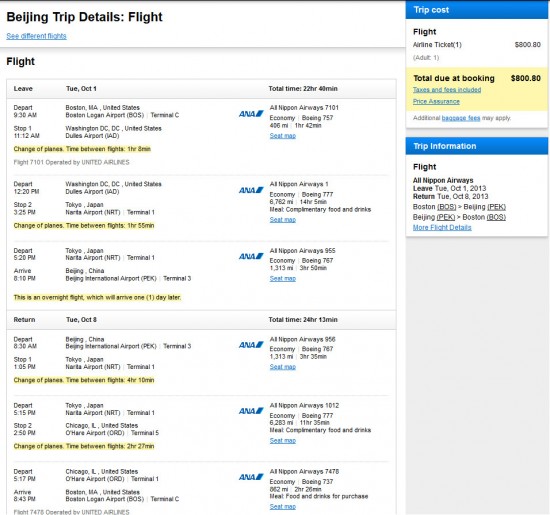Screen dimensions: 550x515
Task: Click the 'Tue, Oct 1' leave date
Action: (81, 89)
